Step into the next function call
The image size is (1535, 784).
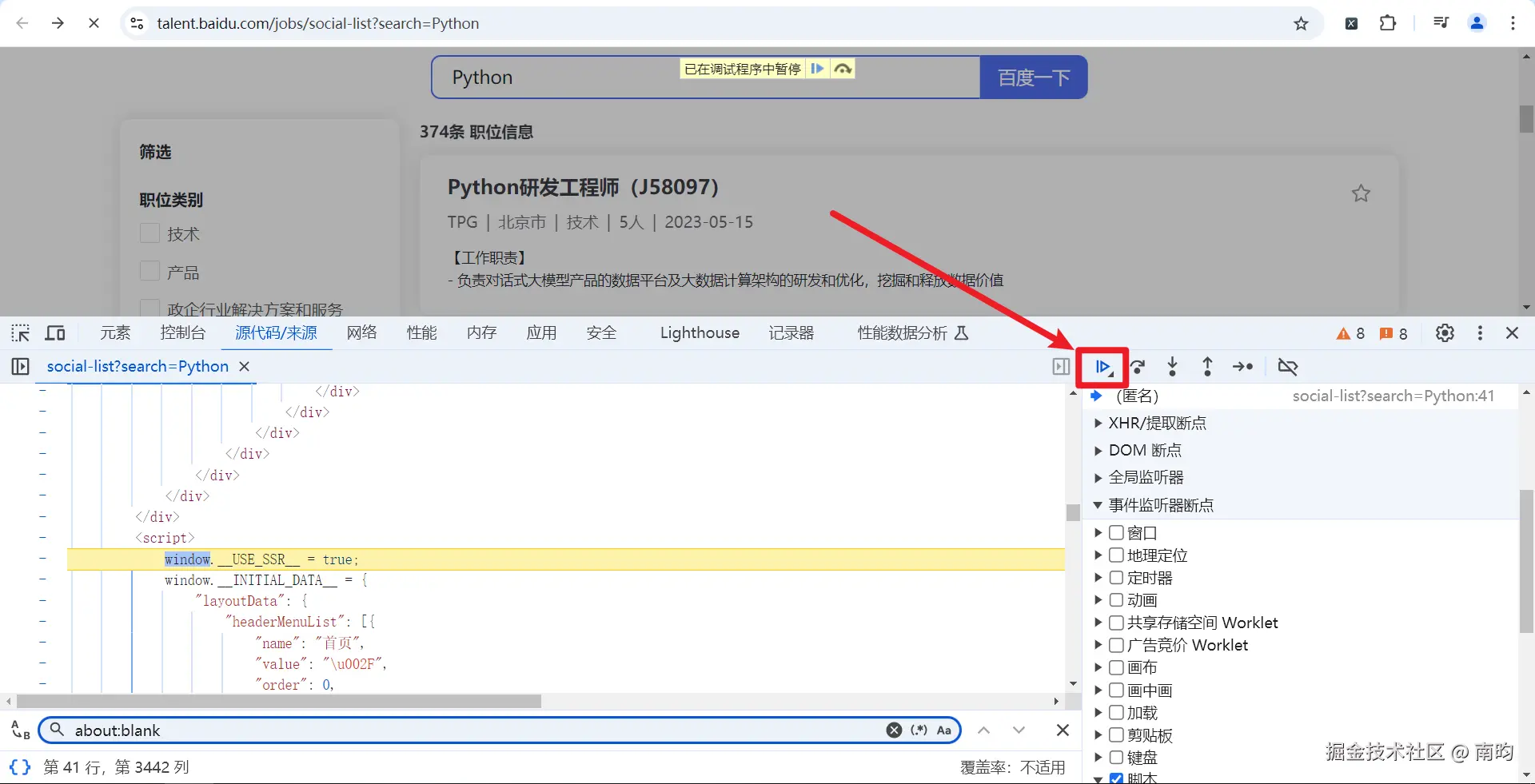(x=1172, y=367)
